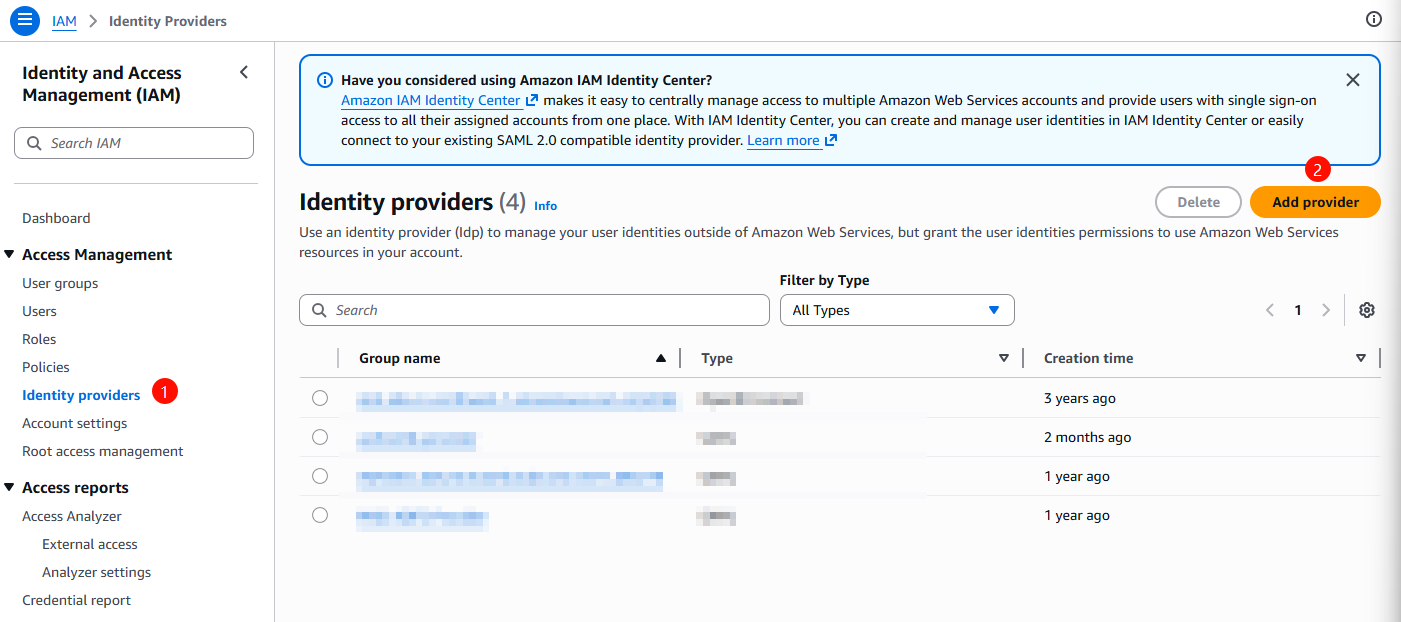Open User groups in the sidebar
Image resolution: width=1401 pixels, height=622 pixels.
60,283
